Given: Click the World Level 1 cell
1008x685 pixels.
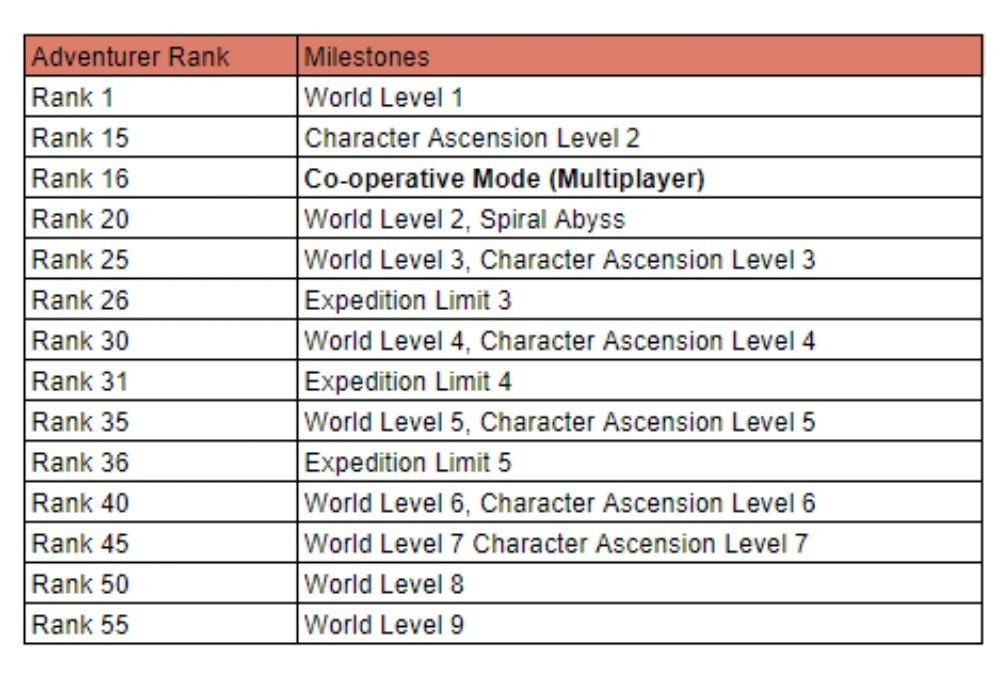Looking at the screenshot, I should point(640,96).
